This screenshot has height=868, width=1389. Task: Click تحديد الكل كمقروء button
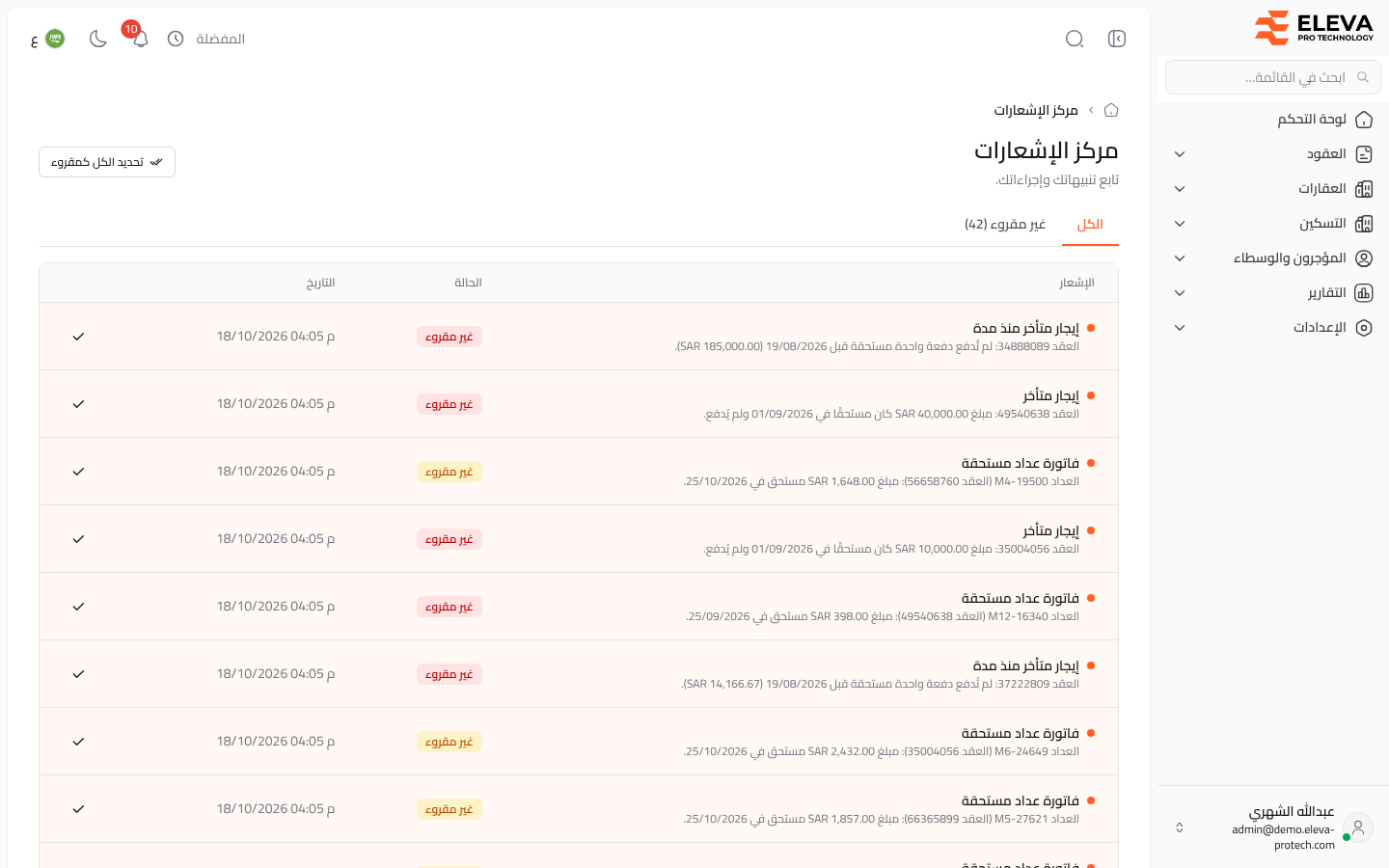[x=107, y=162]
